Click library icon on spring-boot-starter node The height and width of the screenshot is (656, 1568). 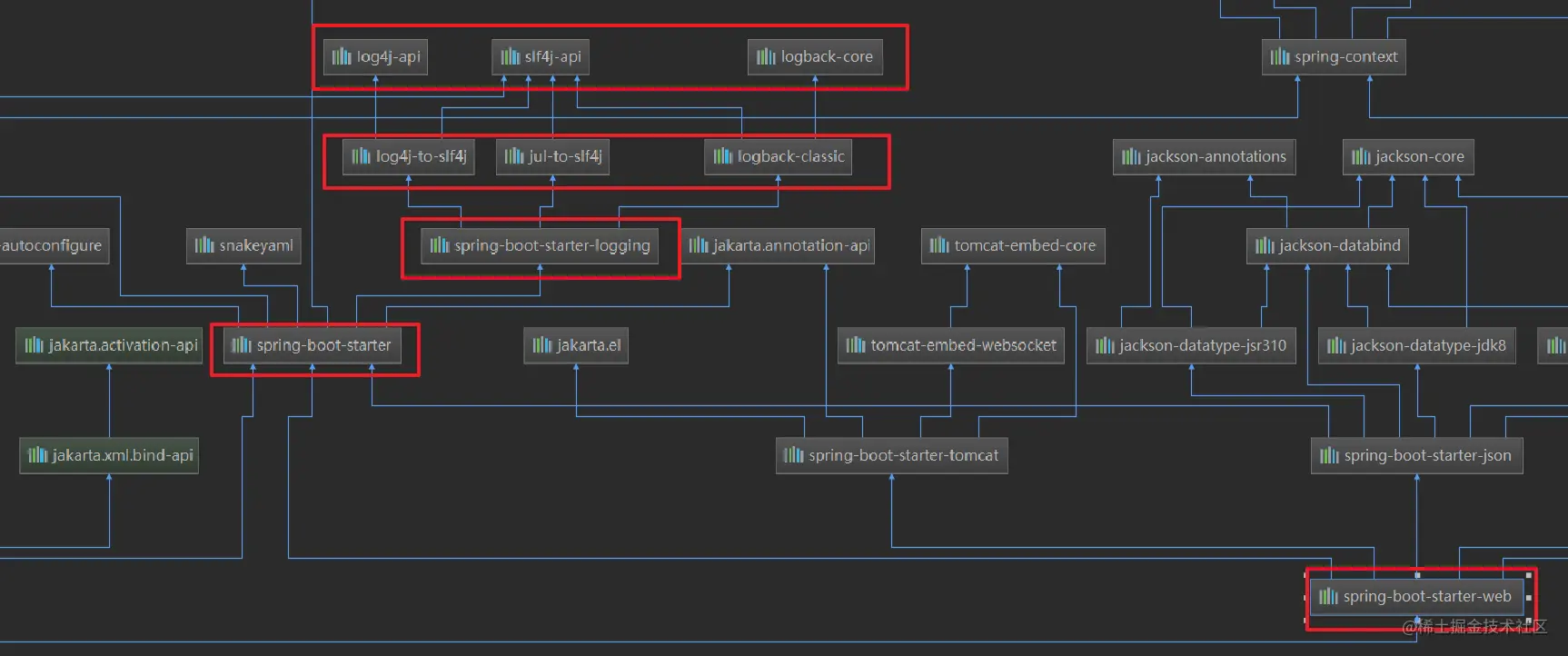[x=242, y=345]
